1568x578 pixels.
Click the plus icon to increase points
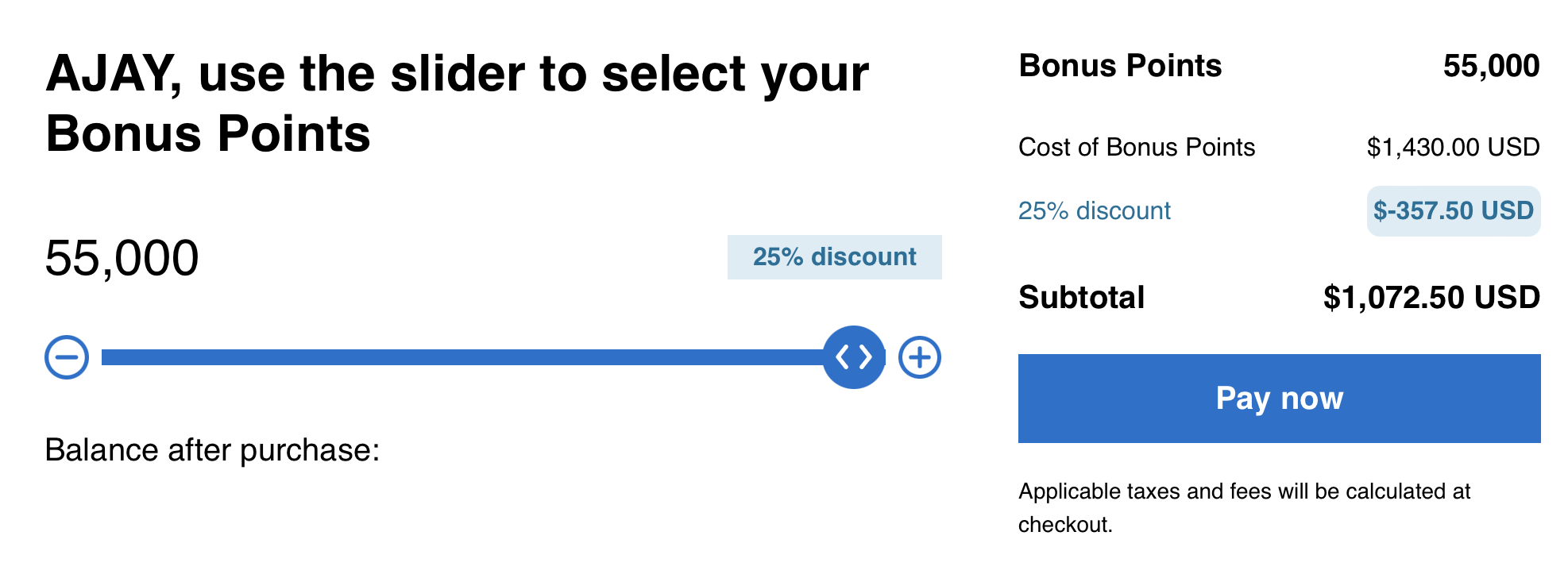[919, 357]
